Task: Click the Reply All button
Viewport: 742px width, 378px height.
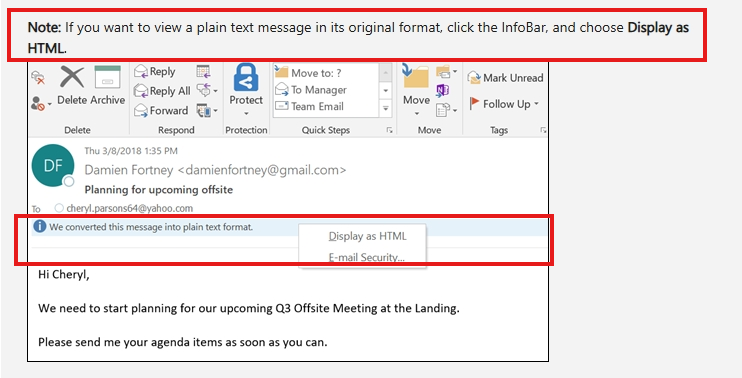Action: tap(162, 91)
